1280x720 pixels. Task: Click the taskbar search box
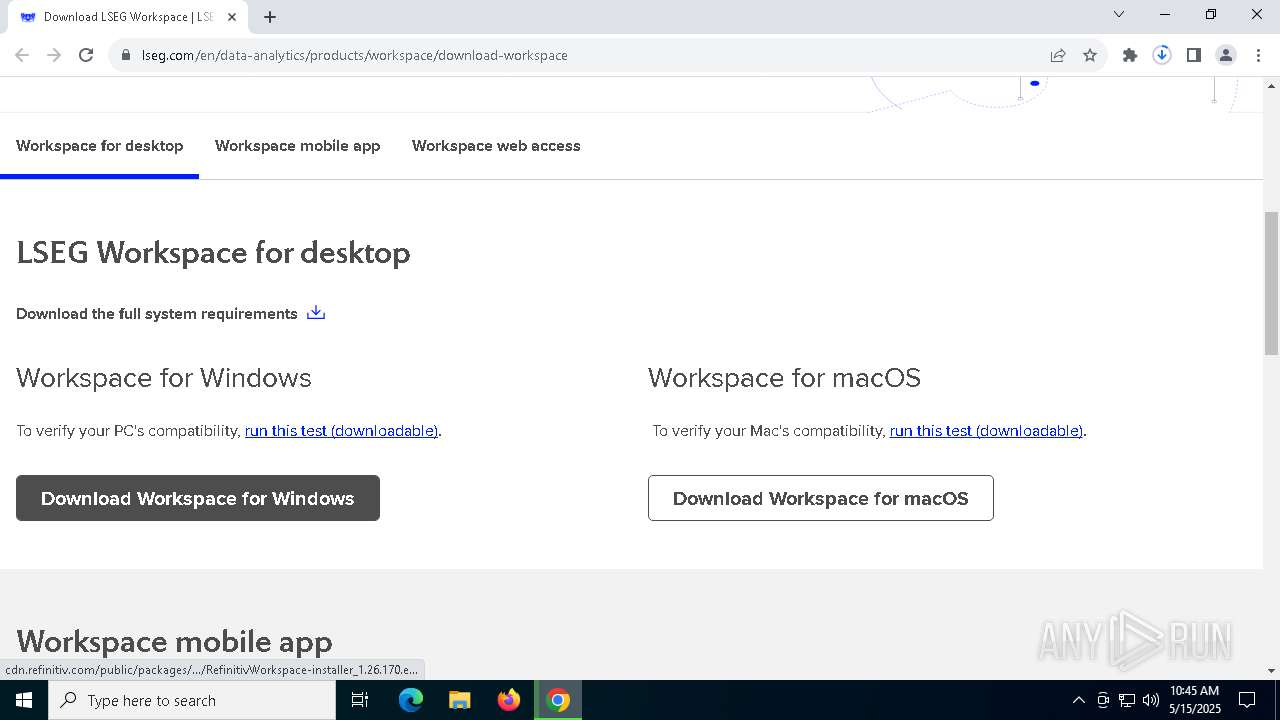click(192, 700)
